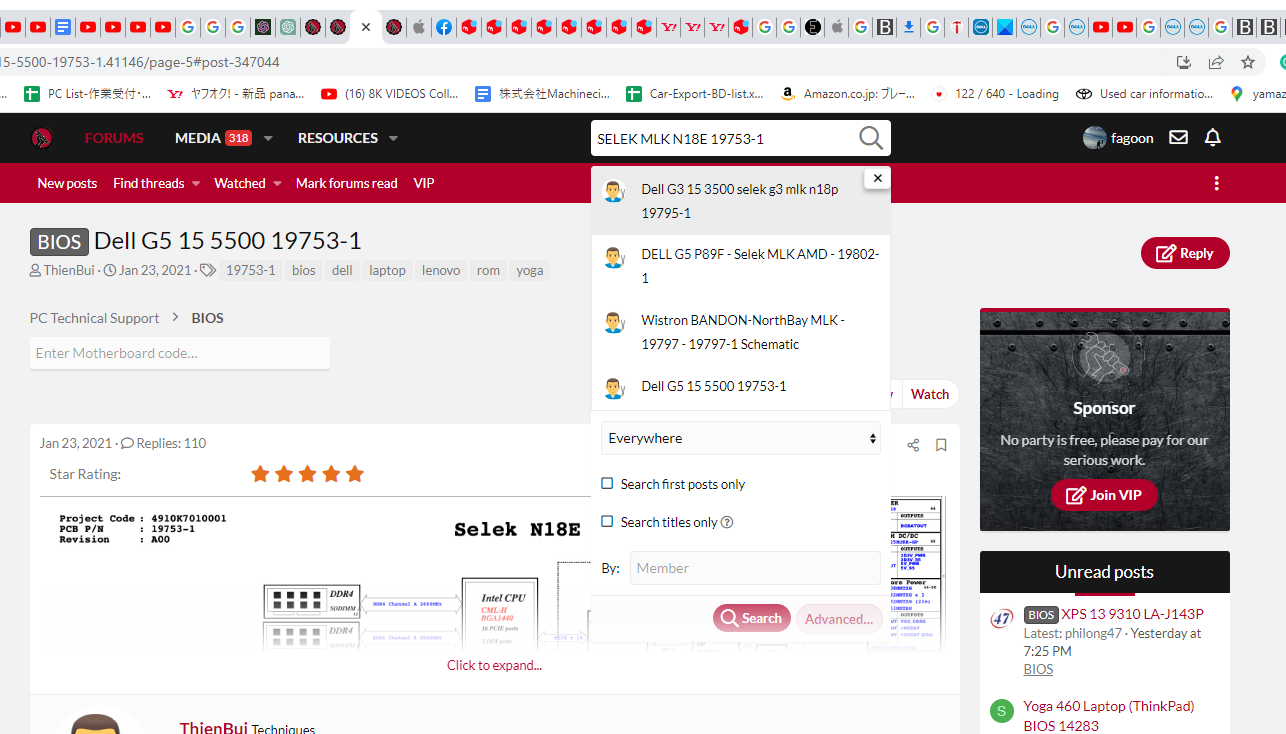
Task: Enable the Search first posts only checkbox
Action: coord(607,482)
